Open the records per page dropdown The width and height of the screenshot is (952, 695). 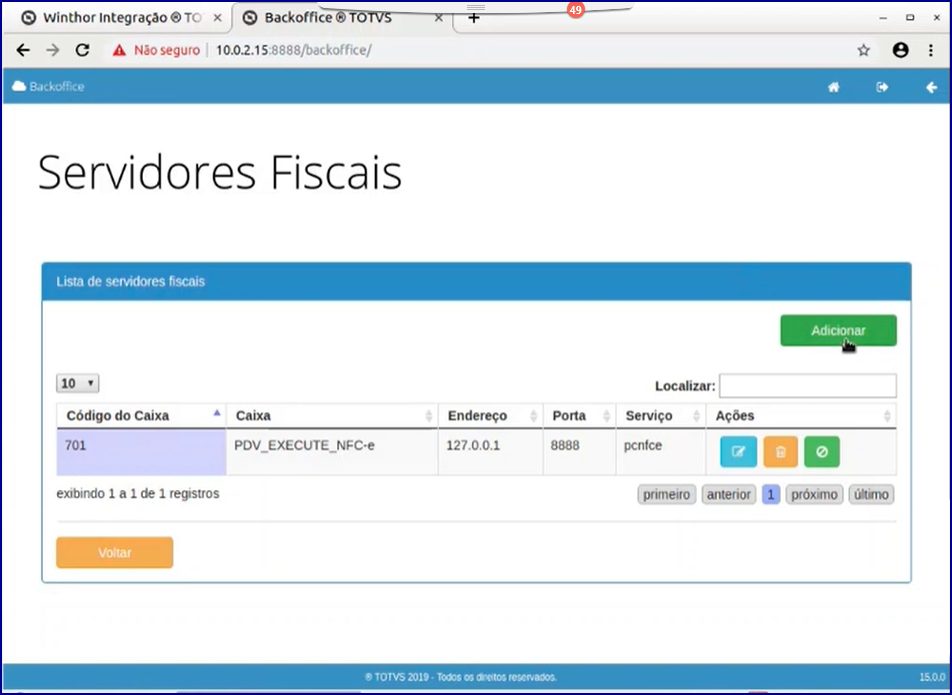[x=78, y=384]
